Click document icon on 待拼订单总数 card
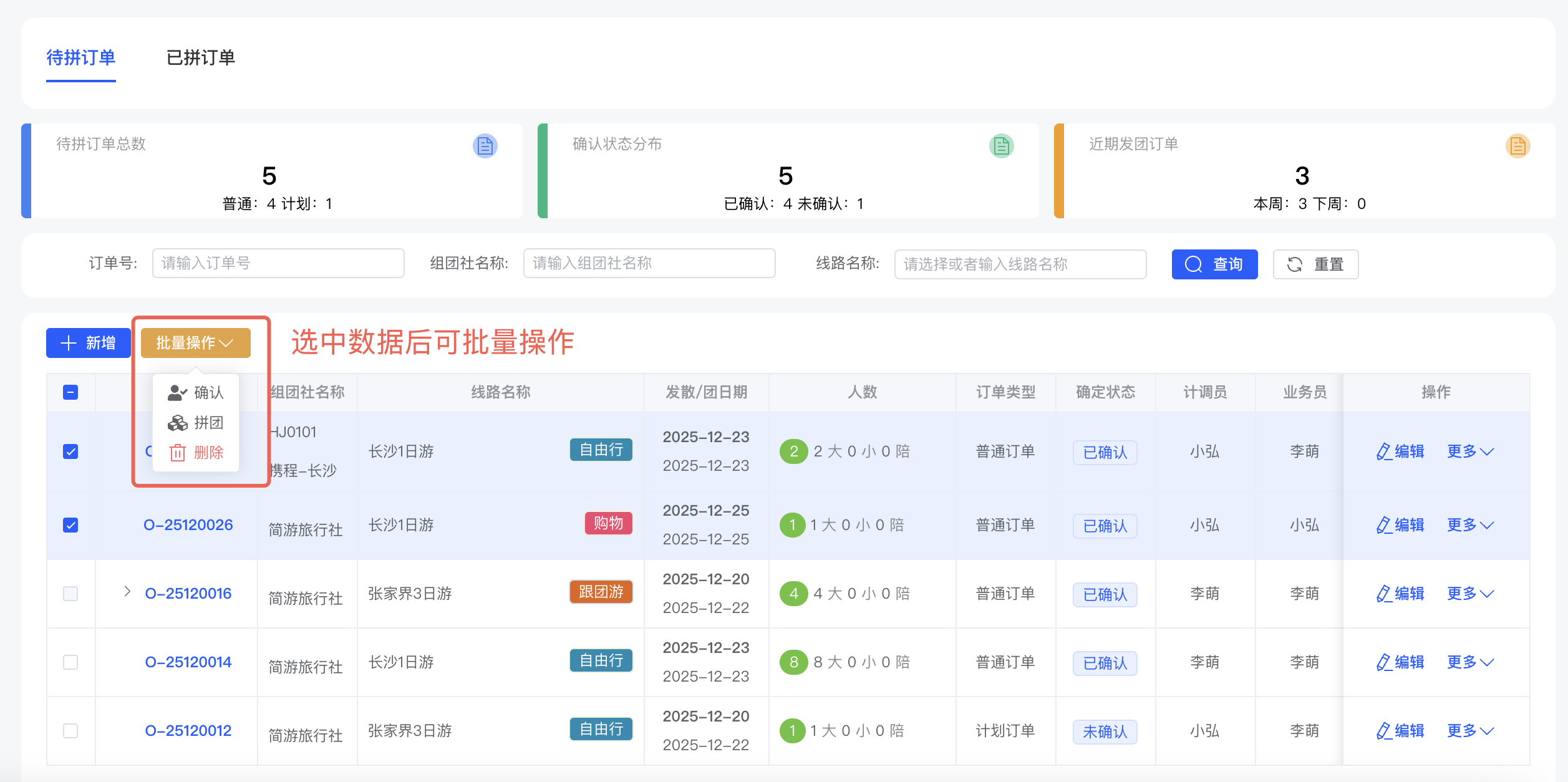Screen dimensions: 1568x782 coord(485,146)
